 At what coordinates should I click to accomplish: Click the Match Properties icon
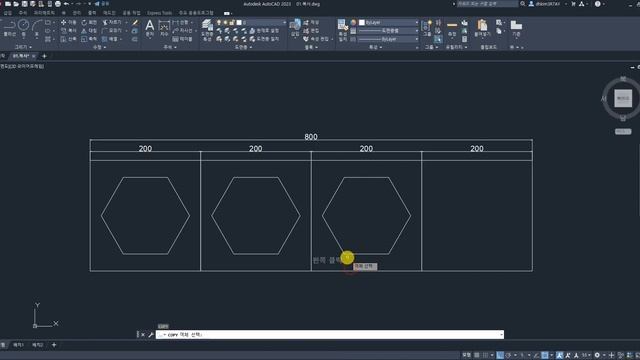[x=342, y=29]
